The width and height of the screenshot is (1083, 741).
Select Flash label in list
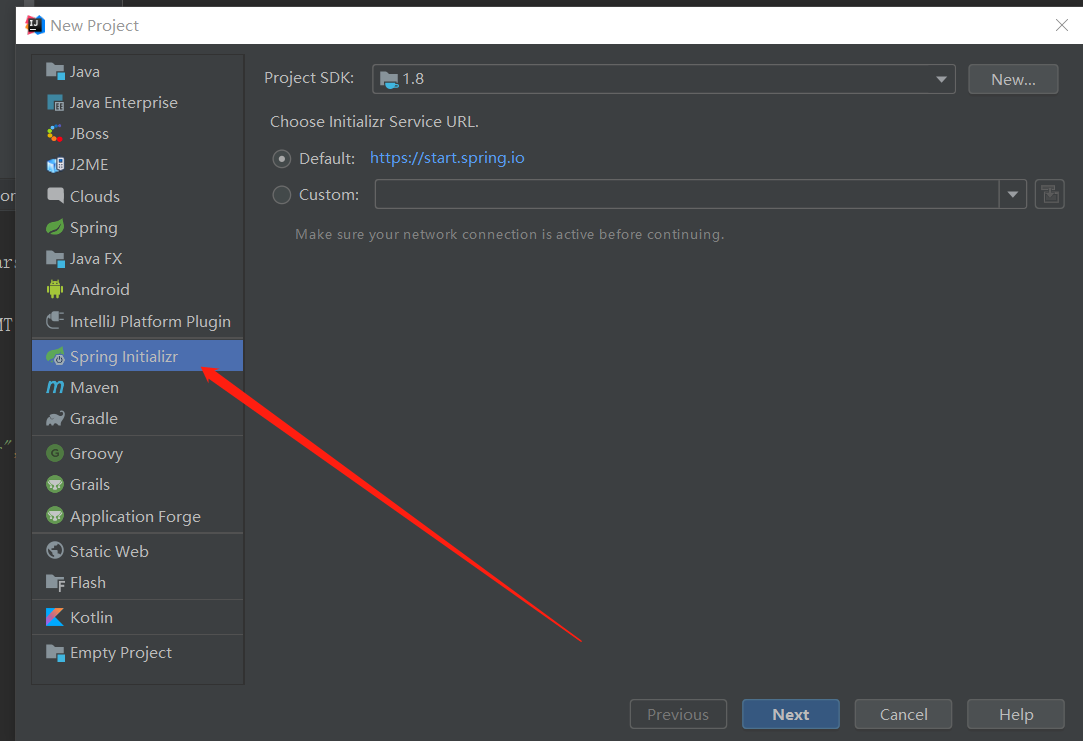pyautogui.click(x=88, y=583)
